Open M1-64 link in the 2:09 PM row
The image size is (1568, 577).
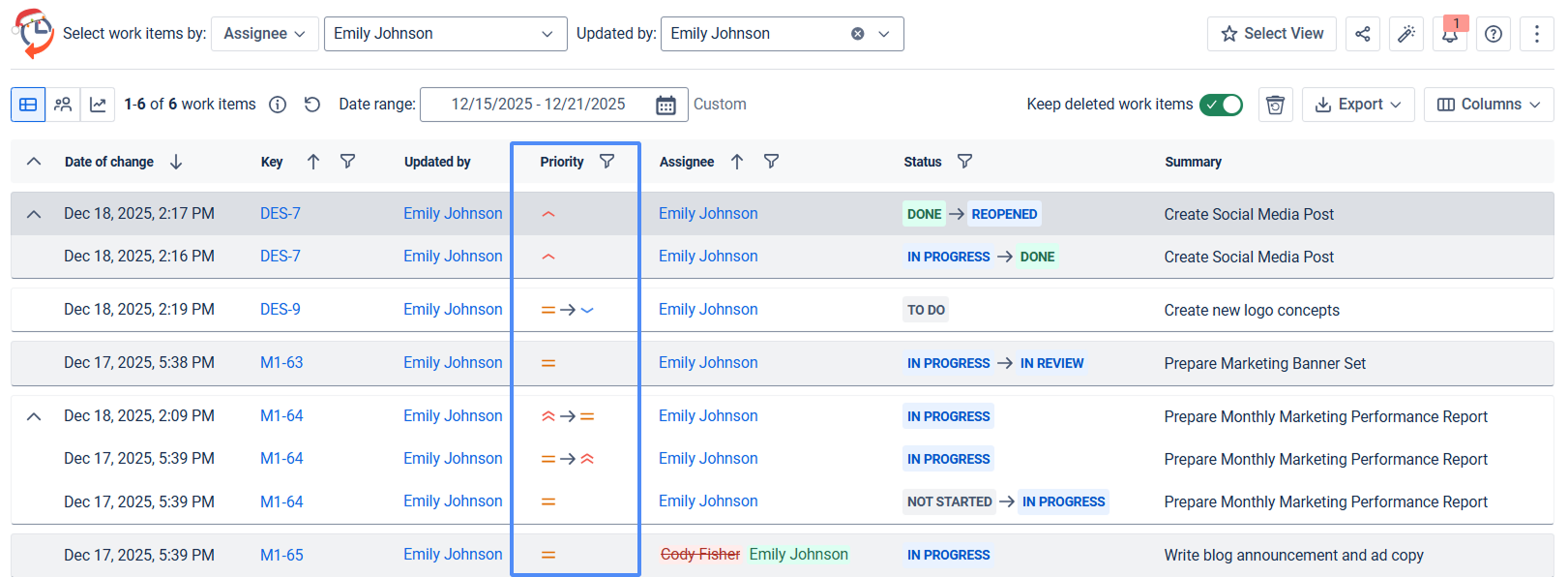(x=281, y=416)
